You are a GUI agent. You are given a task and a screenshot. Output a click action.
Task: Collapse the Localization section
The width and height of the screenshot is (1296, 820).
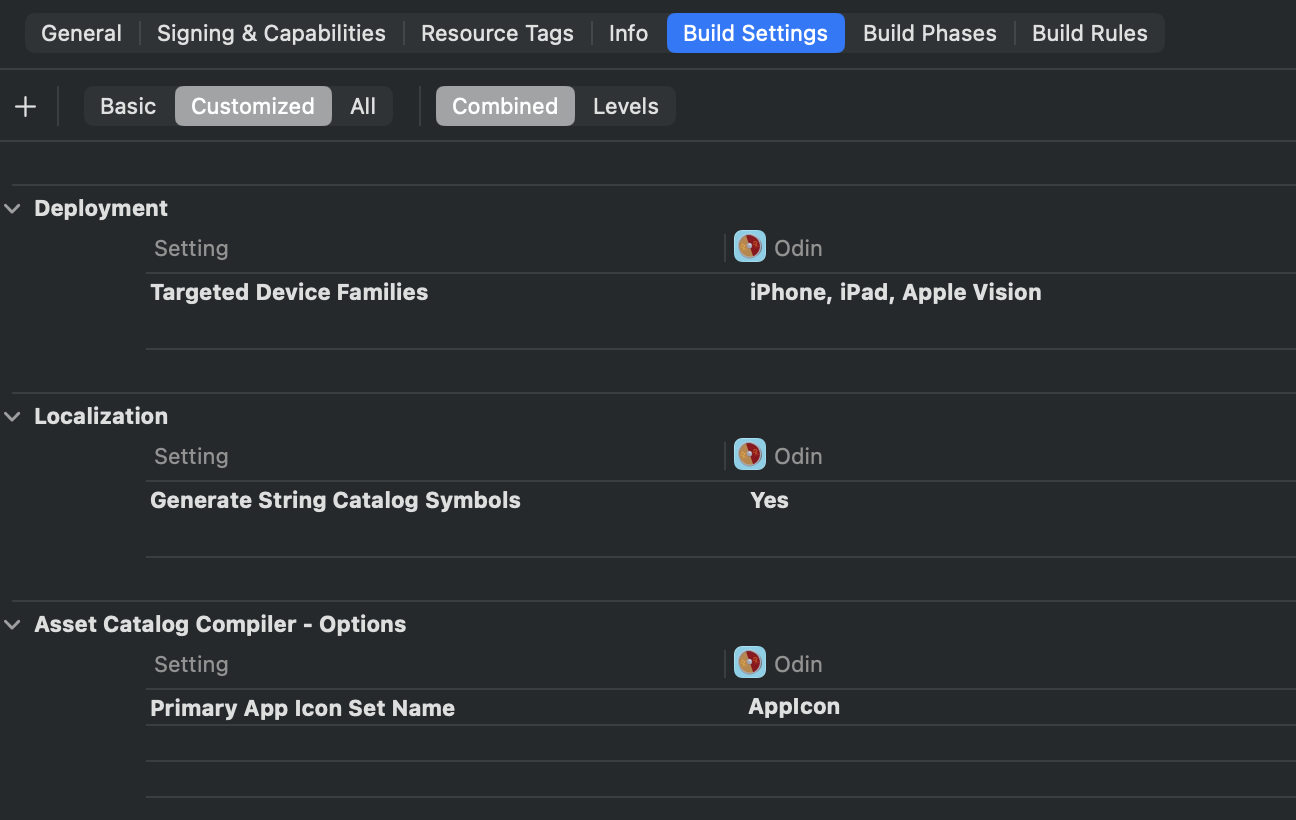click(13, 416)
